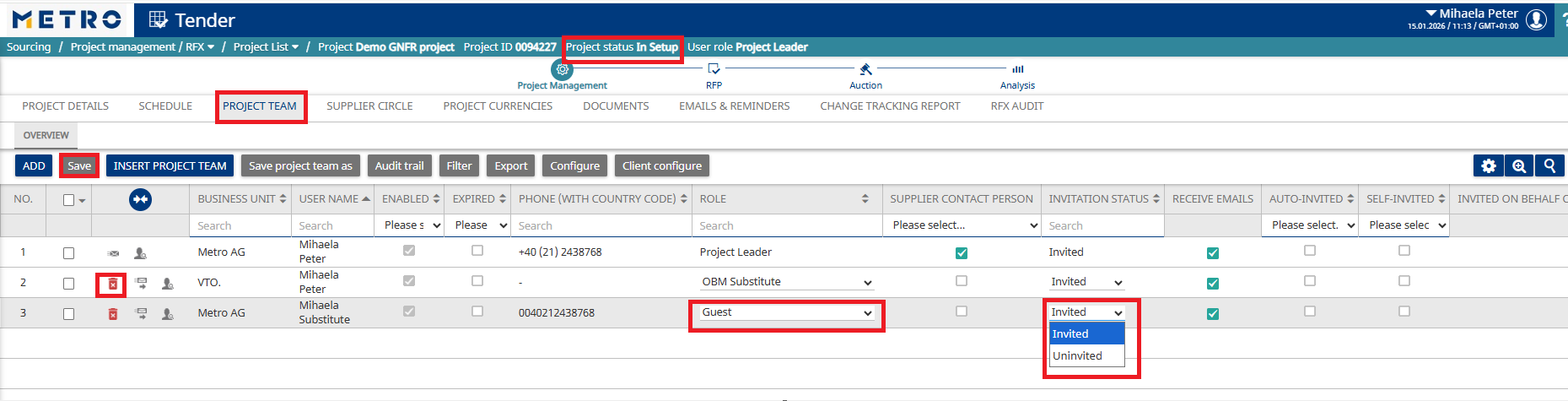This screenshot has width=1568, height=401.
Task: Open the RFX Audit tab
Action: click(1016, 106)
